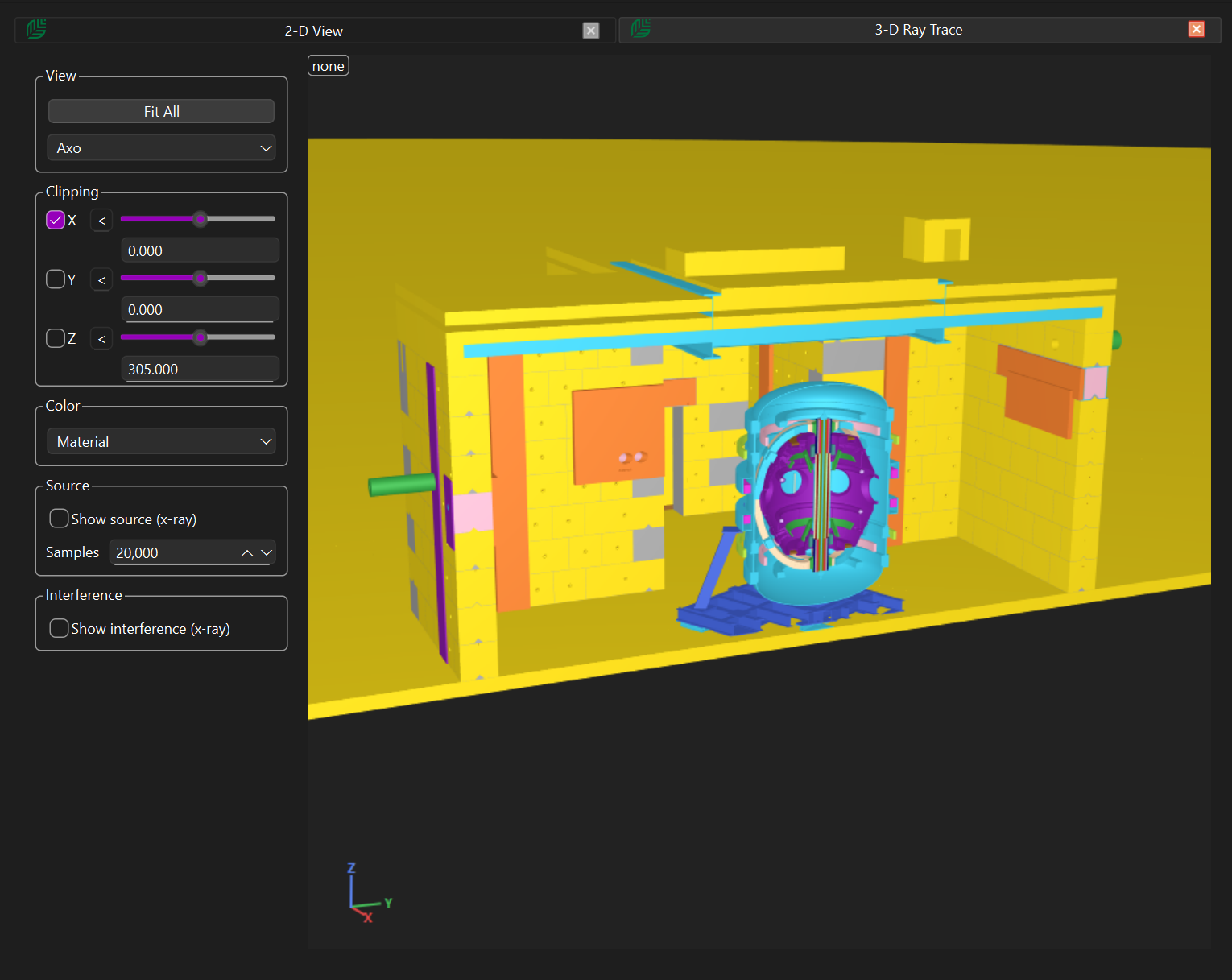The height and width of the screenshot is (980, 1232).
Task: Toggle the Z clipping direction button
Action: pos(101,339)
